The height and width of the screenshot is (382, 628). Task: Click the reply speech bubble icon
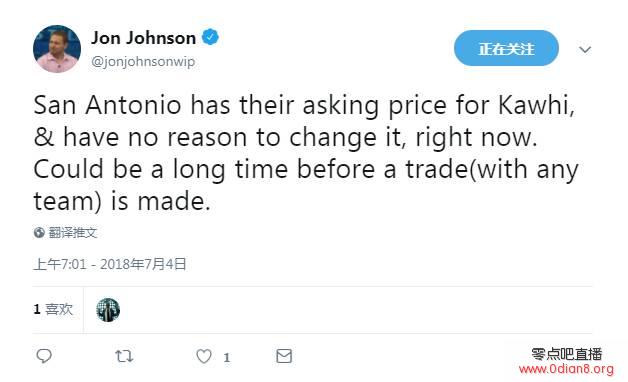[44, 356]
